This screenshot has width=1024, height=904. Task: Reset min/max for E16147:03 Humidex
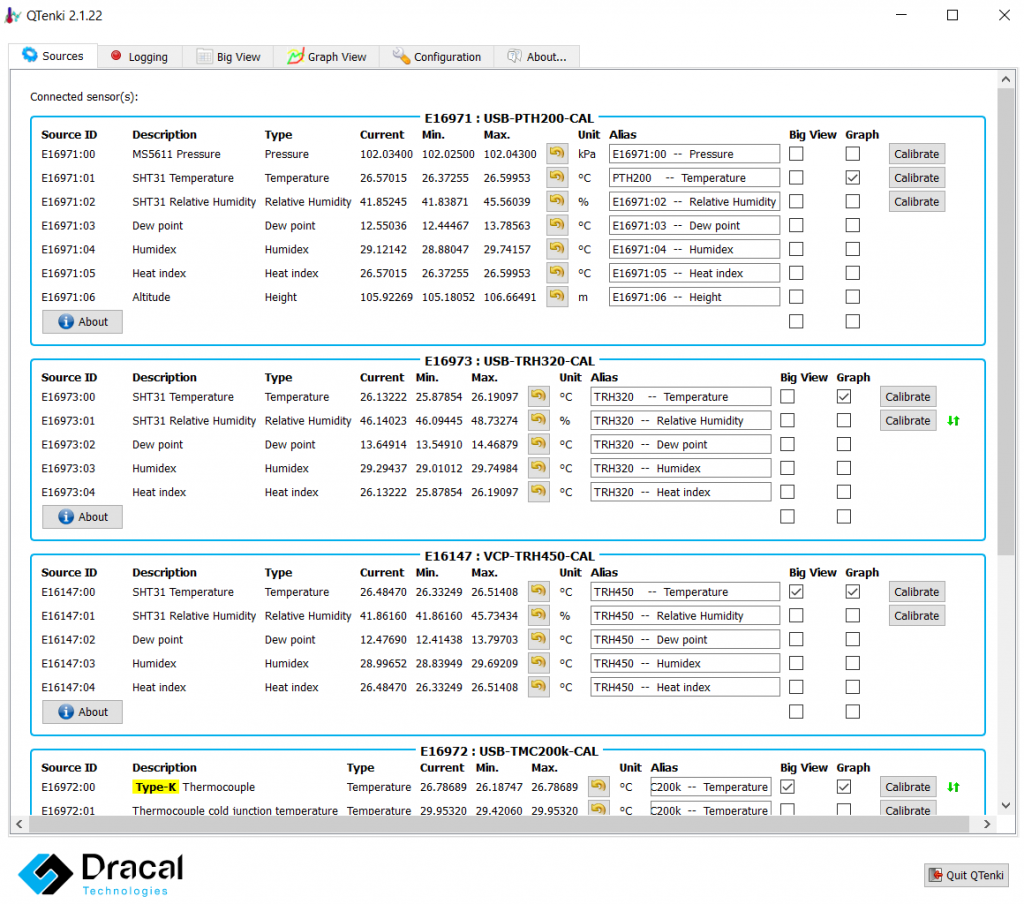[x=538, y=663]
